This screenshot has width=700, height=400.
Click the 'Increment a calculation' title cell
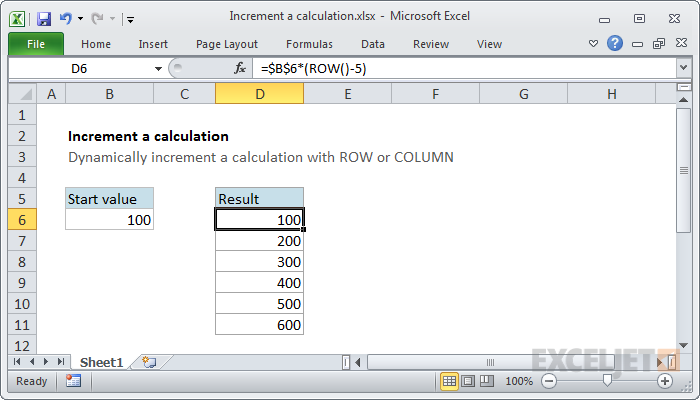click(x=148, y=136)
